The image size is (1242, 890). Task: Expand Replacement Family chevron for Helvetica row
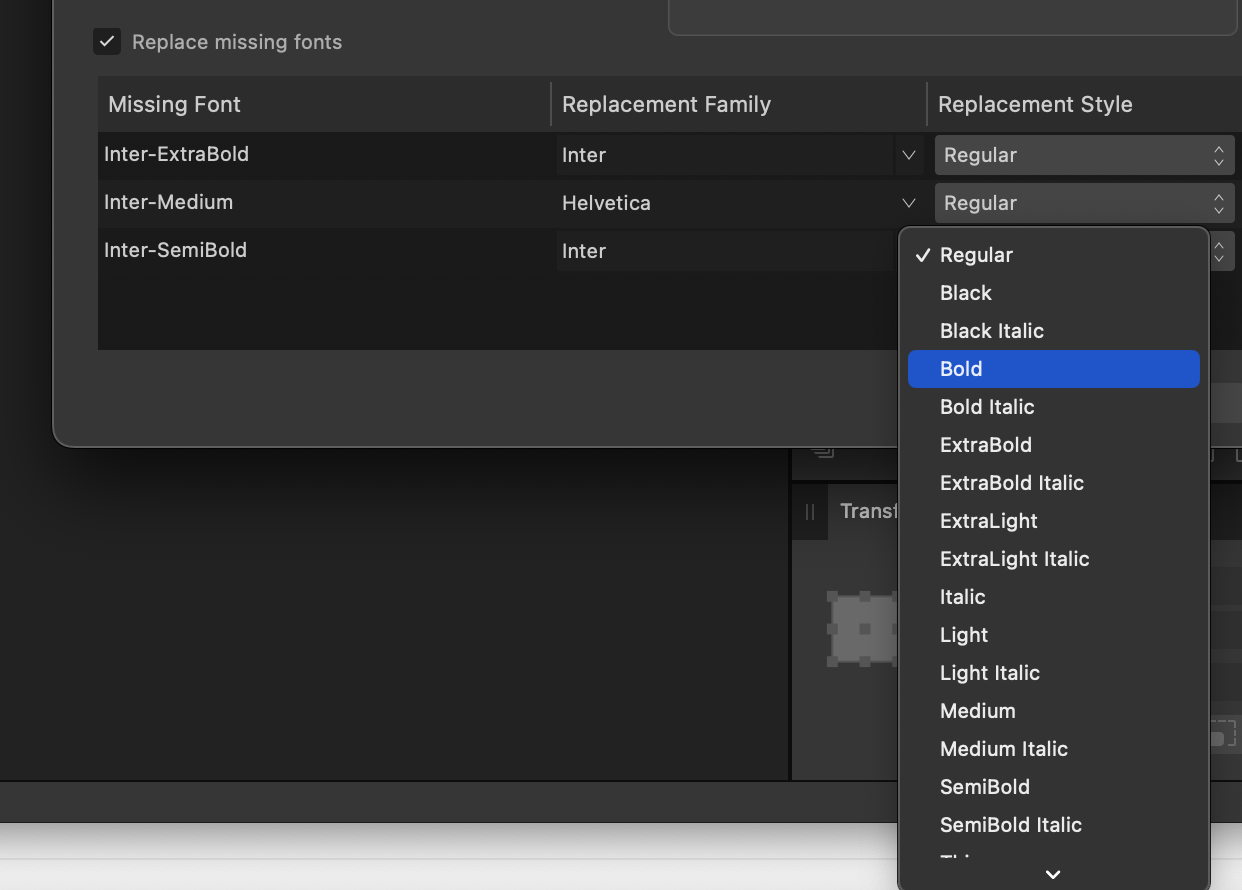click(909, 203)
